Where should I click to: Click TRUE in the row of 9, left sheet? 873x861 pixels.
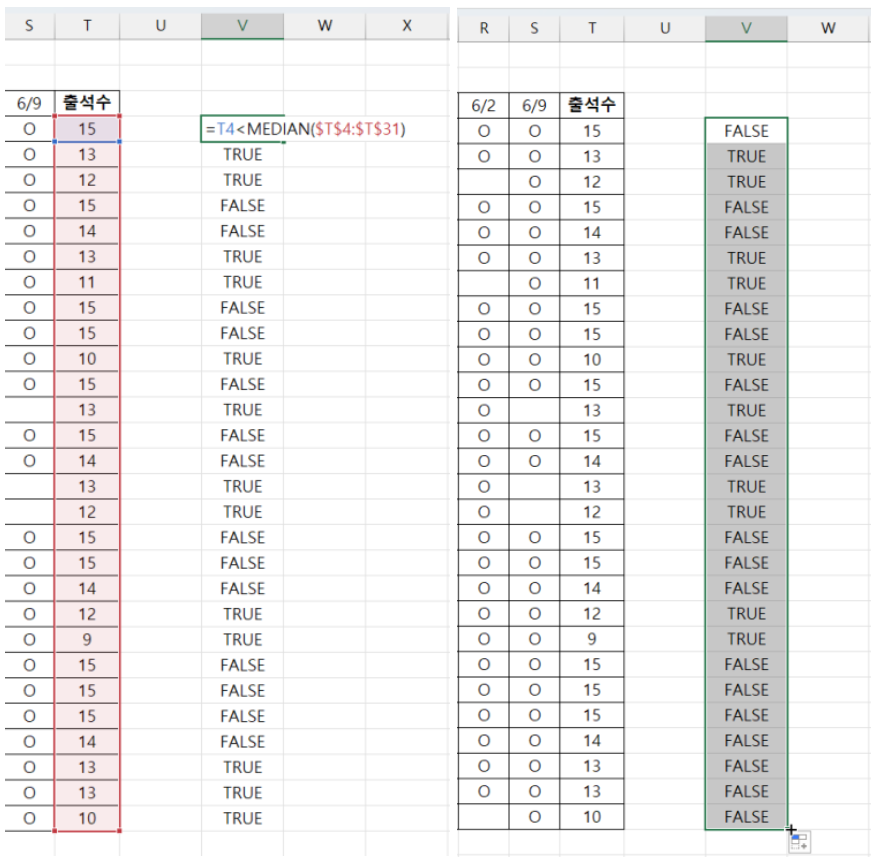tap(242, 639)
